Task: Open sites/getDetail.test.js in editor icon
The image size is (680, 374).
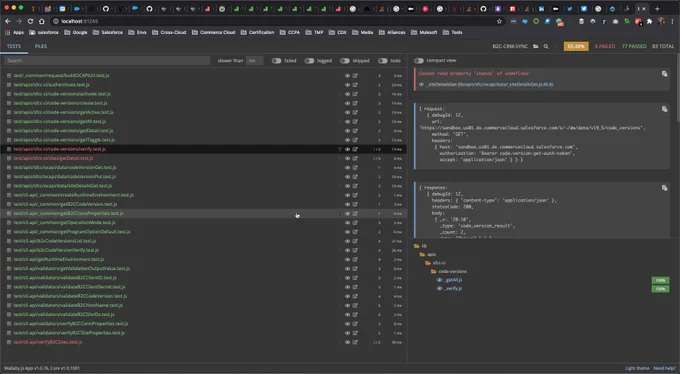Action: 355,158
